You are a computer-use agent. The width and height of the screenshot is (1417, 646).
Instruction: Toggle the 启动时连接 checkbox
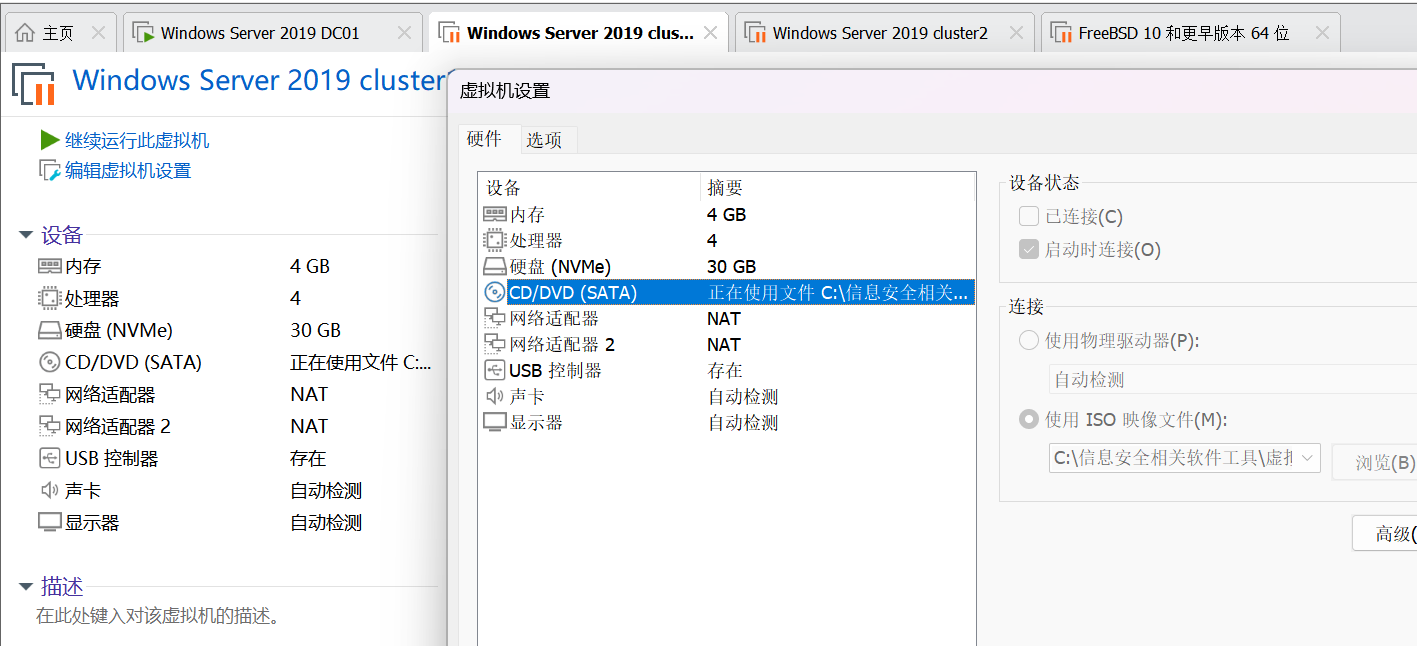pyautogui.click(x=1028, y=248)
